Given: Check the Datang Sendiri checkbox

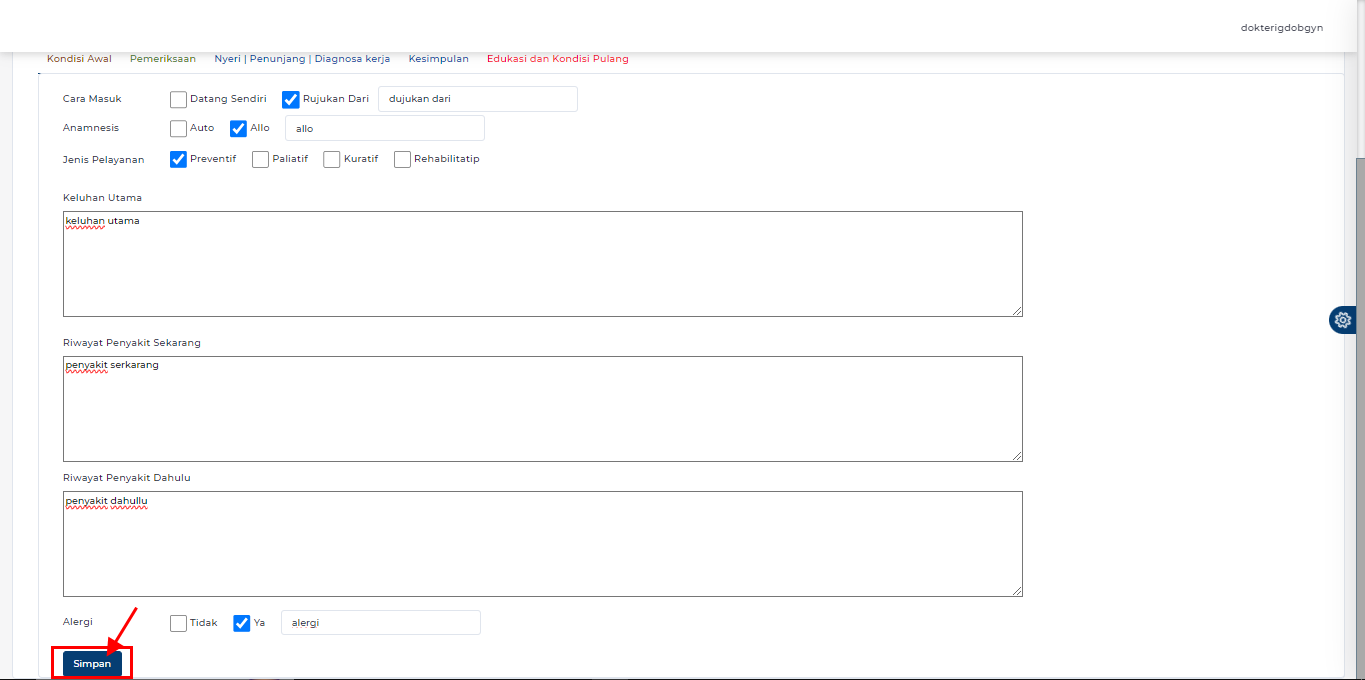Looking at the screenshot, I should point(178,99).
